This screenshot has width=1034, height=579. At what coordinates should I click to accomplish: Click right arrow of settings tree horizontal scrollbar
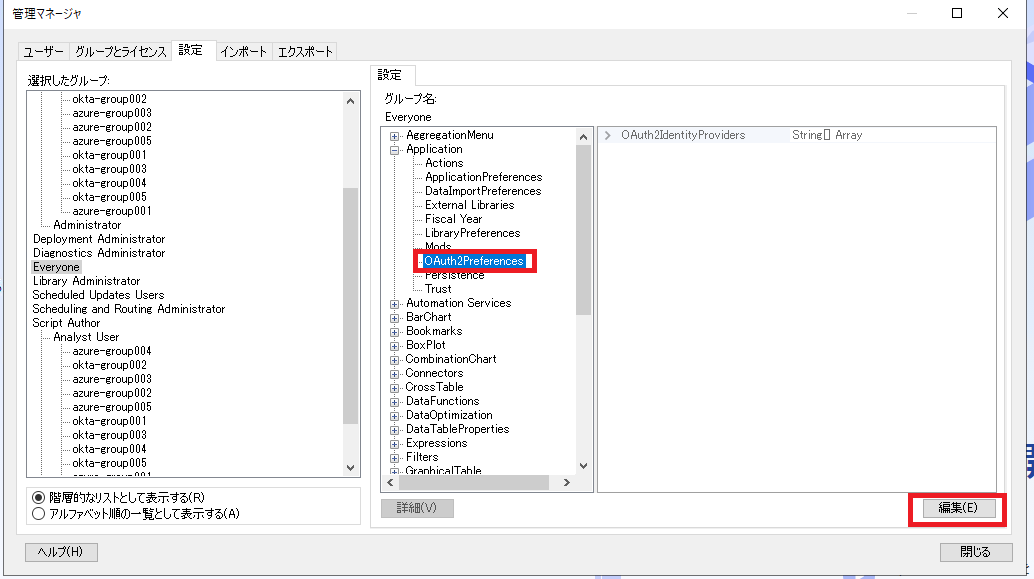pos(566,483)
